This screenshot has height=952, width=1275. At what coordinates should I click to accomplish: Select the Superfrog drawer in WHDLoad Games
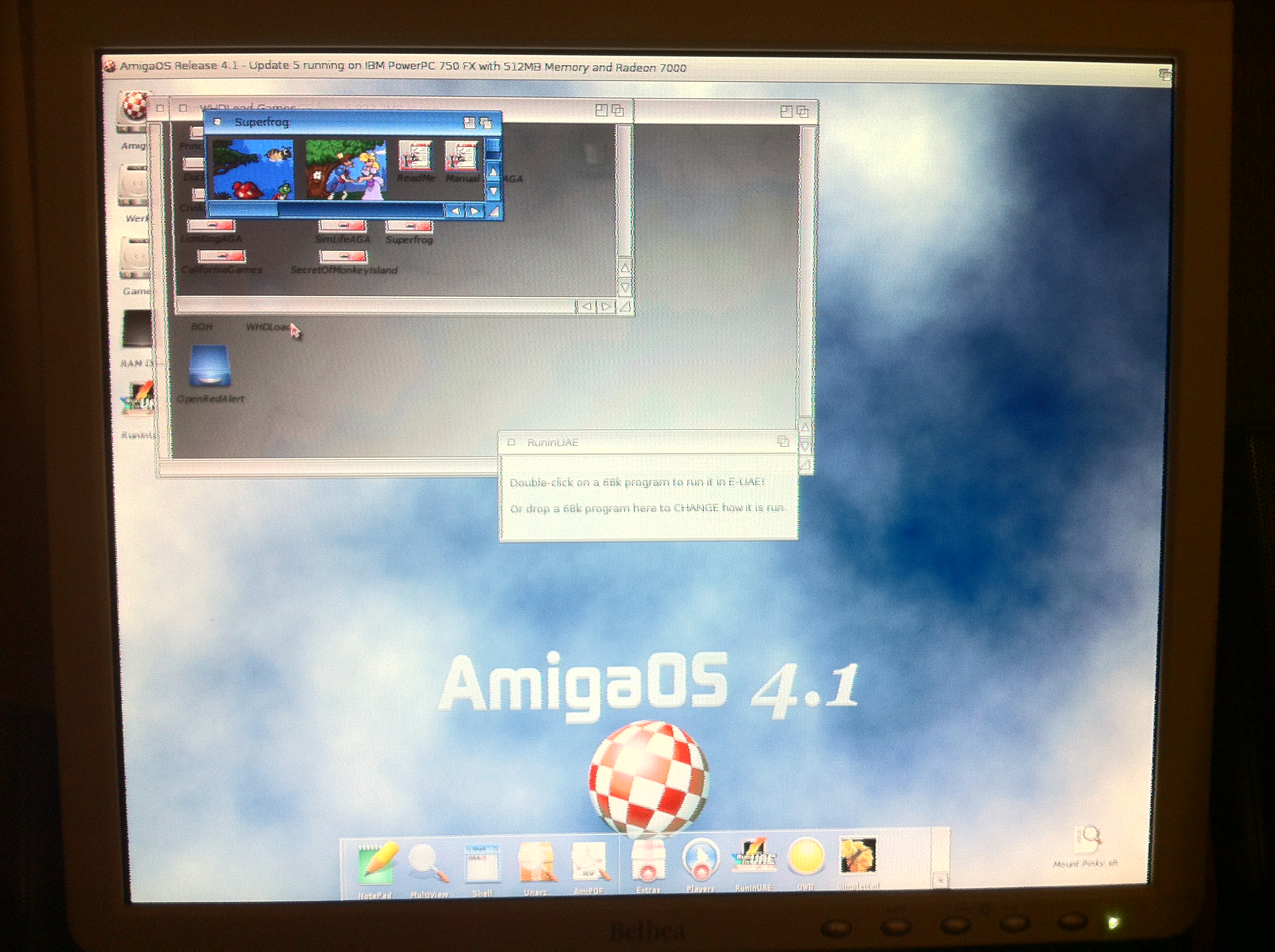click(409, 226)
